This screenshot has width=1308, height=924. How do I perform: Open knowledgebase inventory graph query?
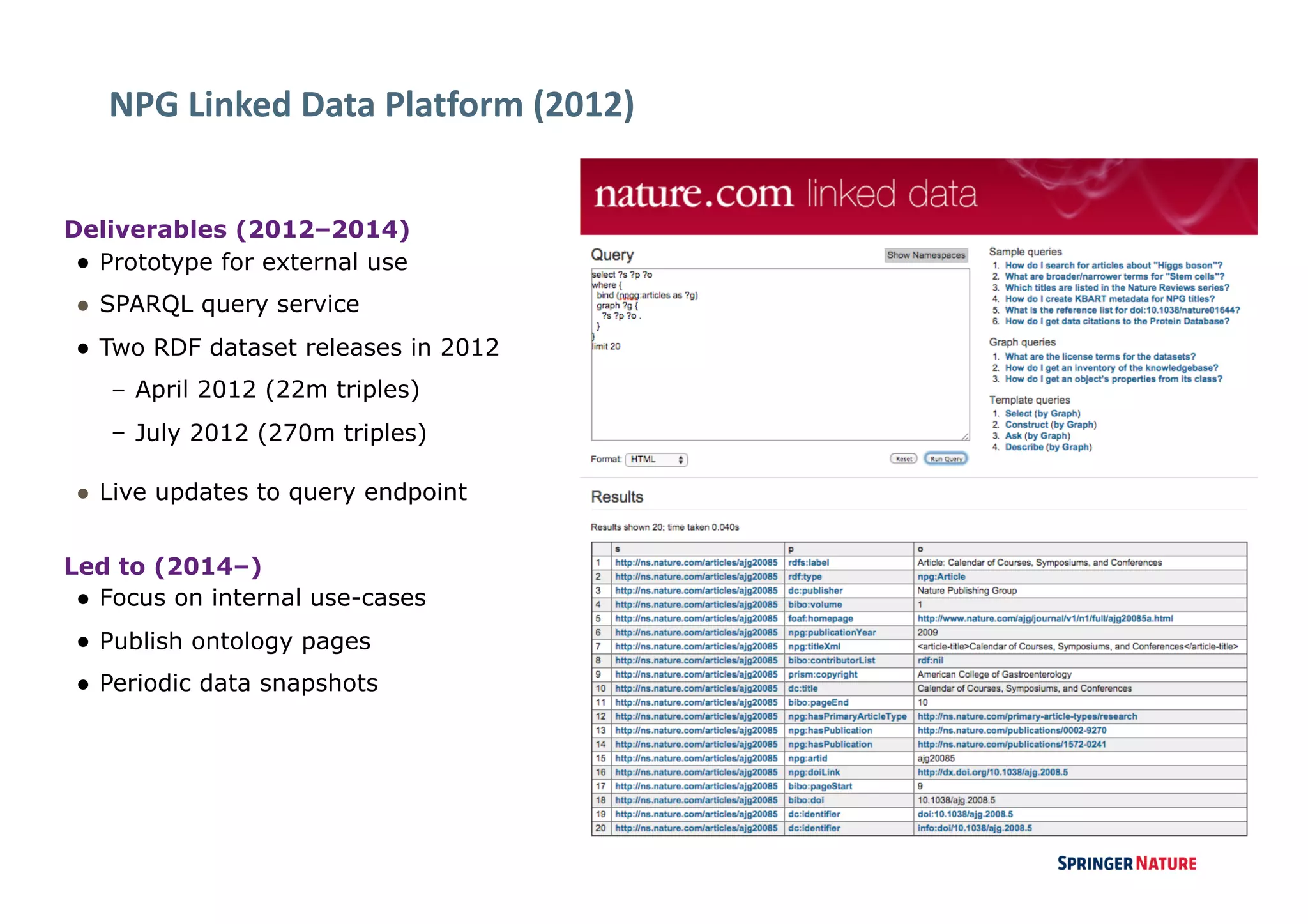[x=1111, y=368]
